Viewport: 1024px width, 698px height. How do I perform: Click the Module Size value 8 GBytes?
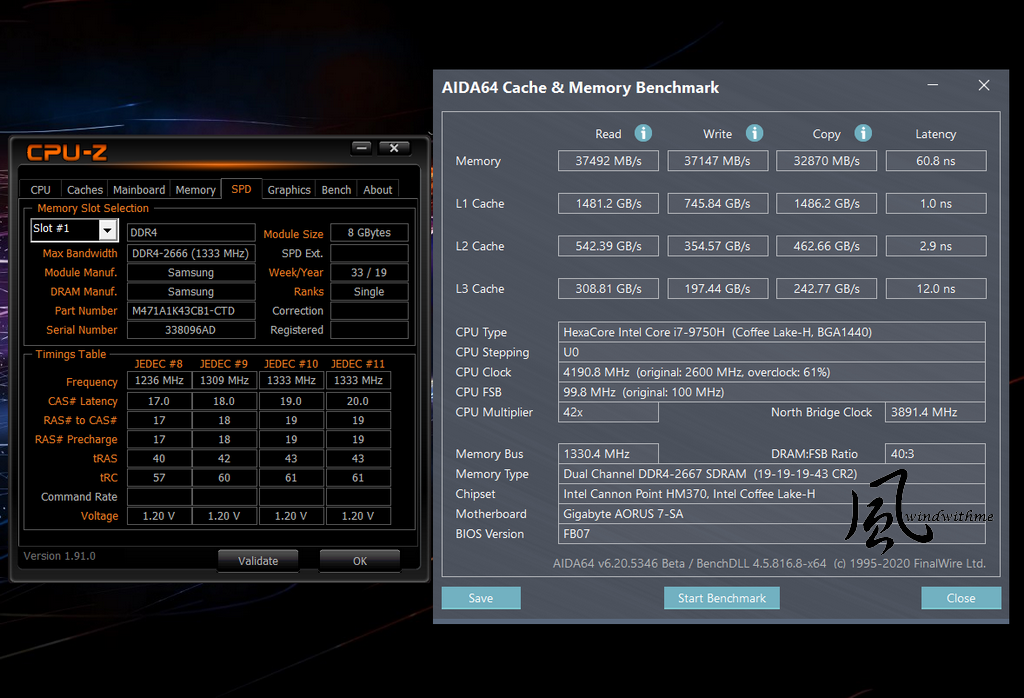[x=369, y=232]
